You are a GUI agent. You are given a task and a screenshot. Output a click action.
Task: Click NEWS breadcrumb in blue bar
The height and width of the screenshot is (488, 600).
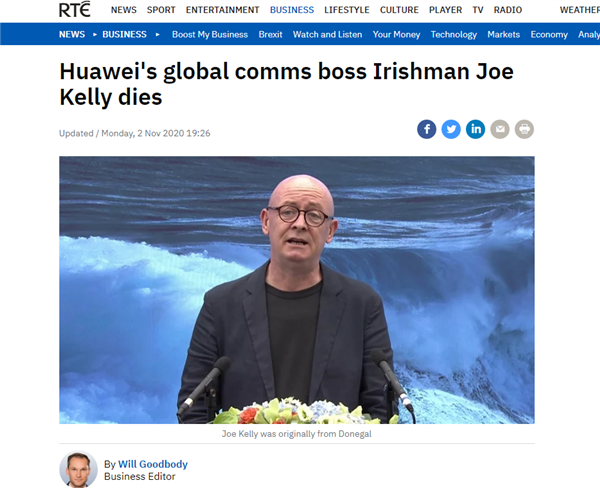(x=72, y=34)
